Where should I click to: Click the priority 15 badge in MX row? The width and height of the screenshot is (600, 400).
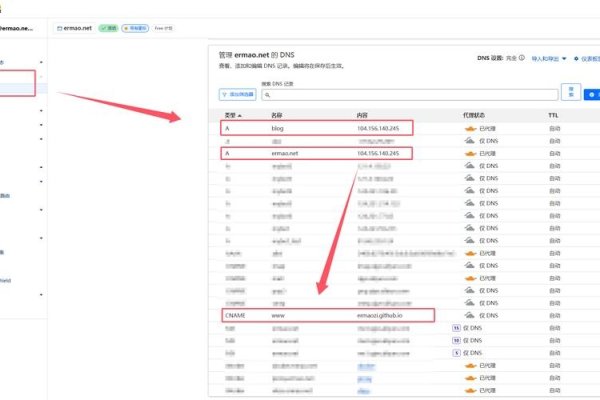click(x=456, y=328)
